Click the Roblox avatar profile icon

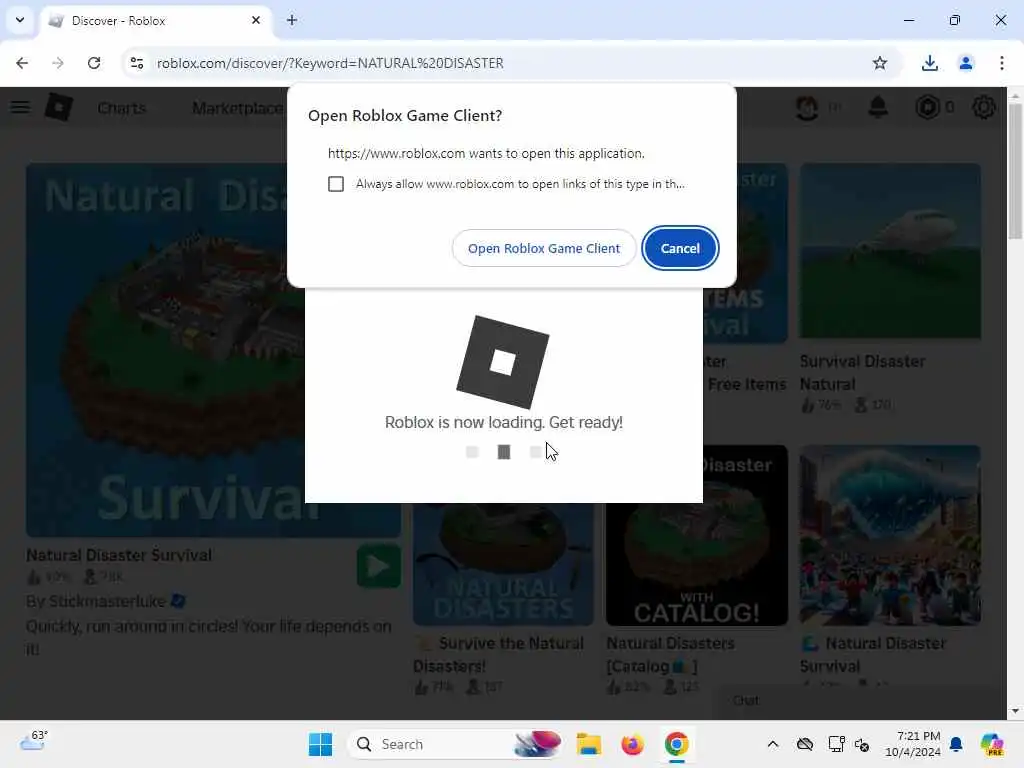[807, 107]
